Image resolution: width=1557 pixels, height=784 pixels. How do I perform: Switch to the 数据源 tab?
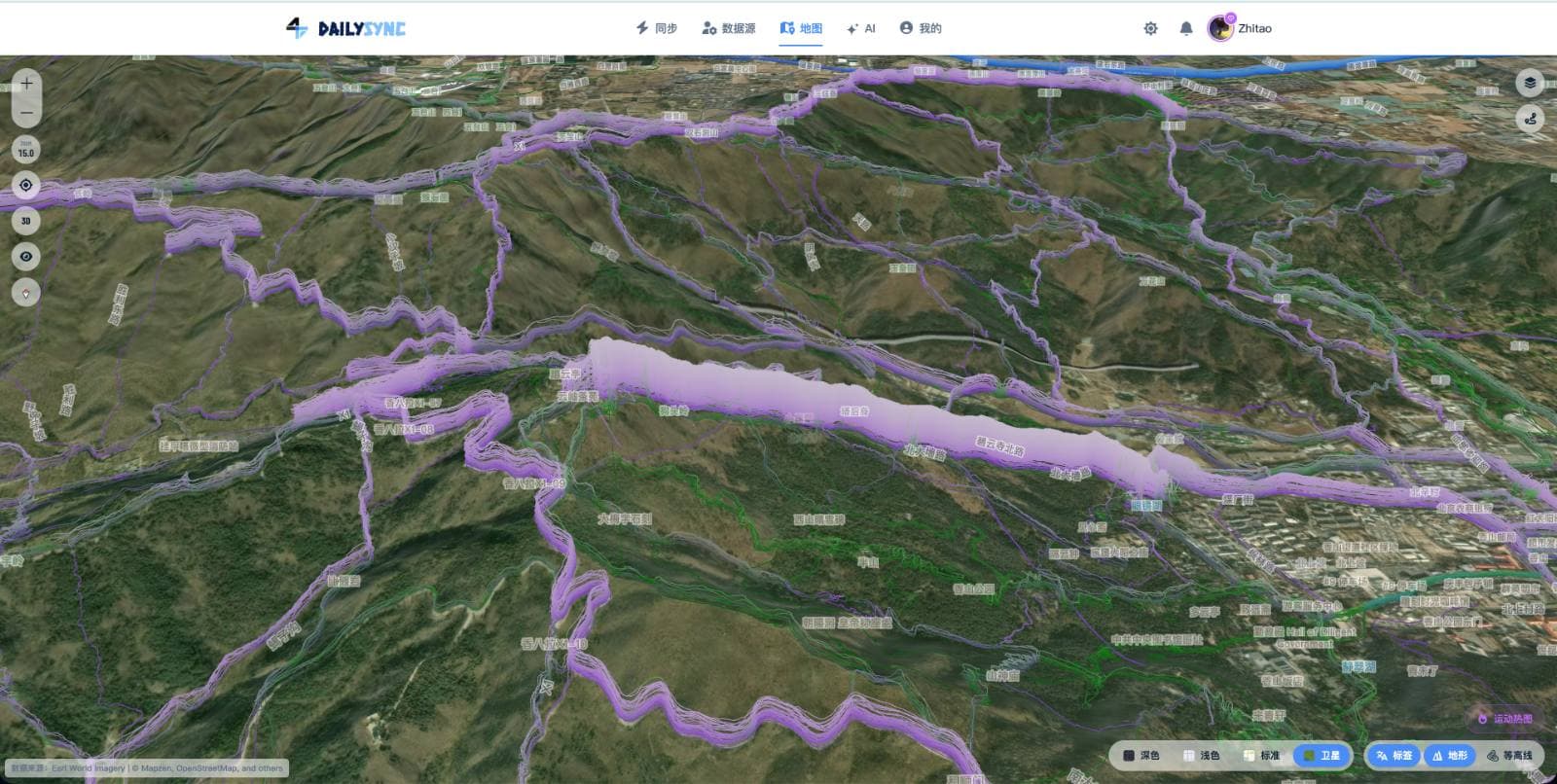(x=728, y=28)
